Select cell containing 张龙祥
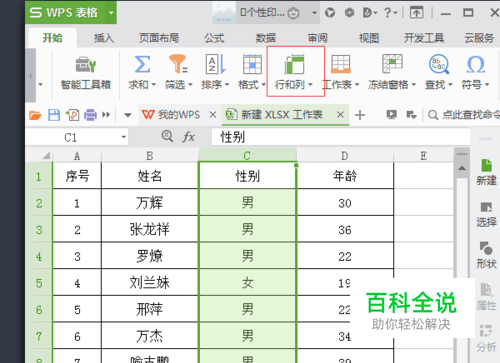 (x=150, y=230)
